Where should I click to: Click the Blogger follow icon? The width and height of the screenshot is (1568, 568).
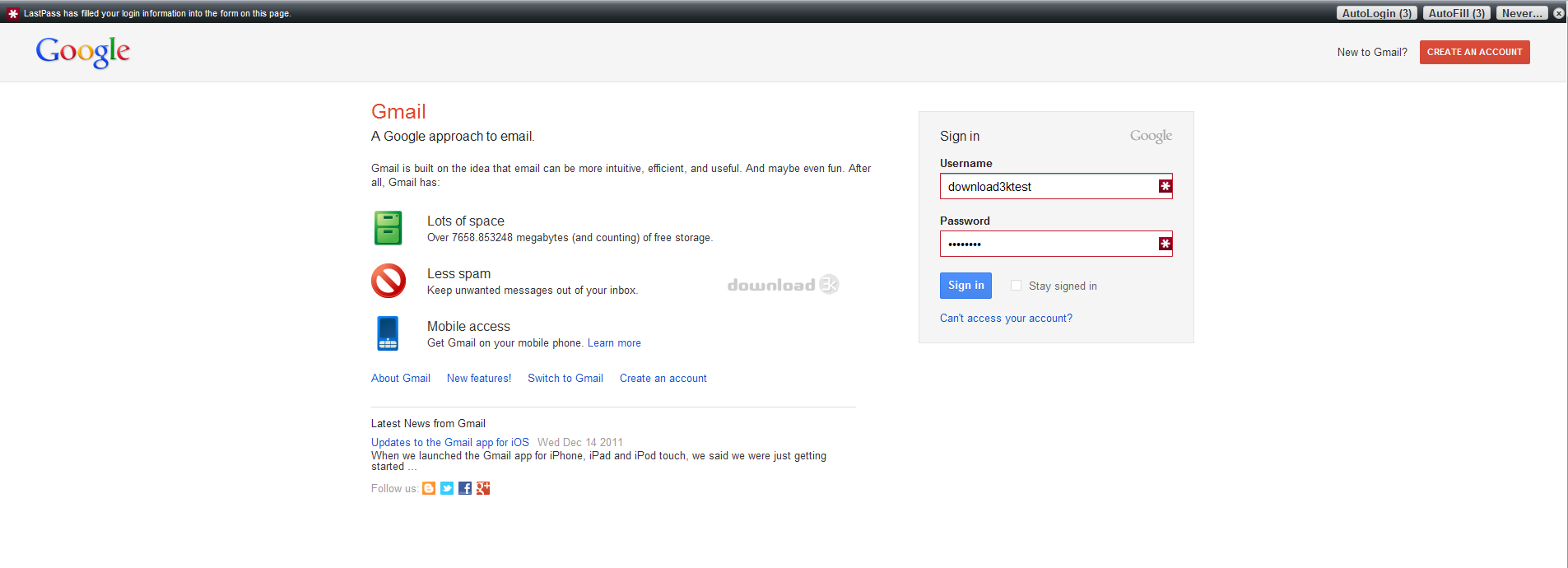[429, 488]
